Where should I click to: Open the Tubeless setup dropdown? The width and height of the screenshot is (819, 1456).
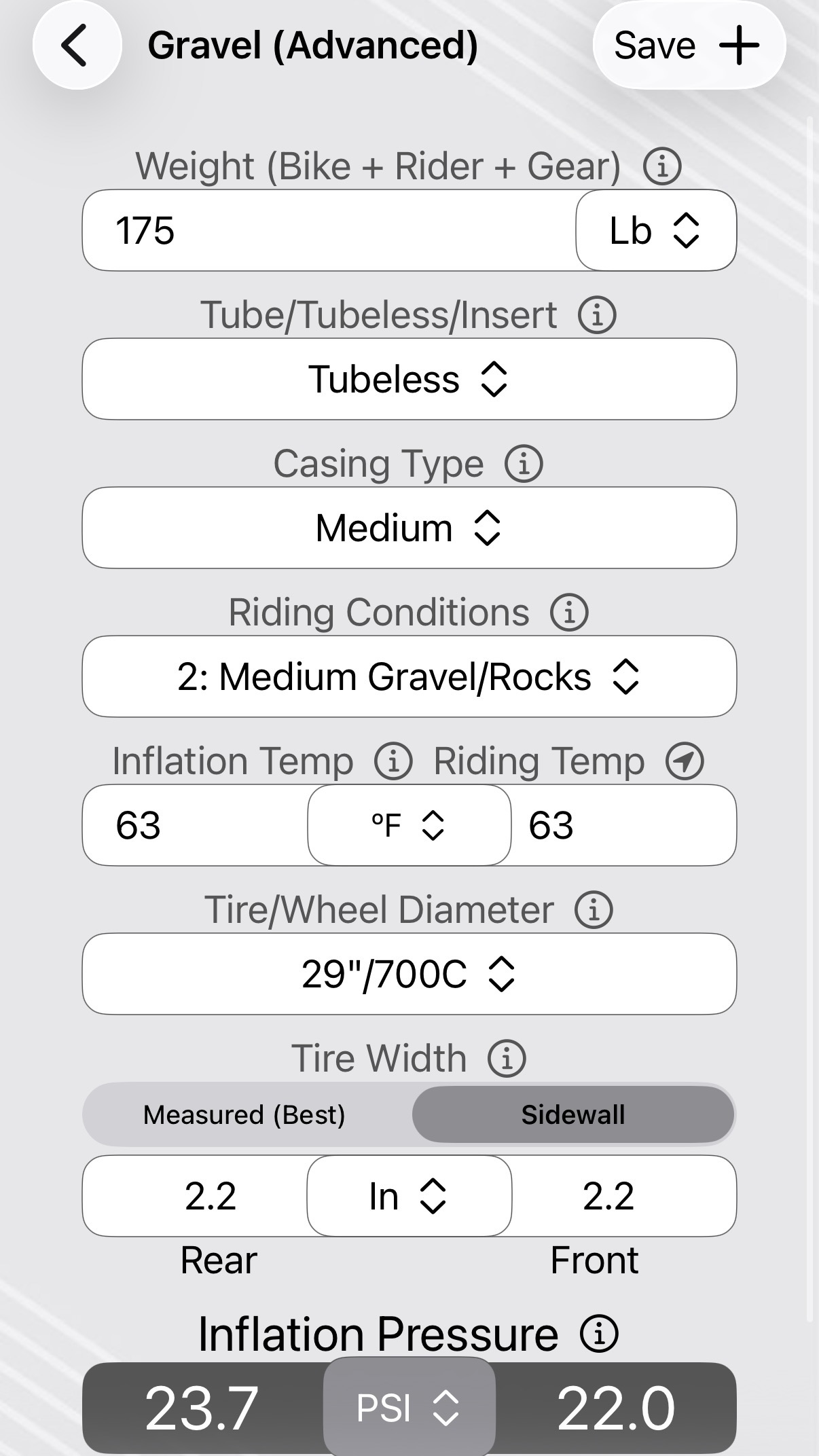point(409,379)
